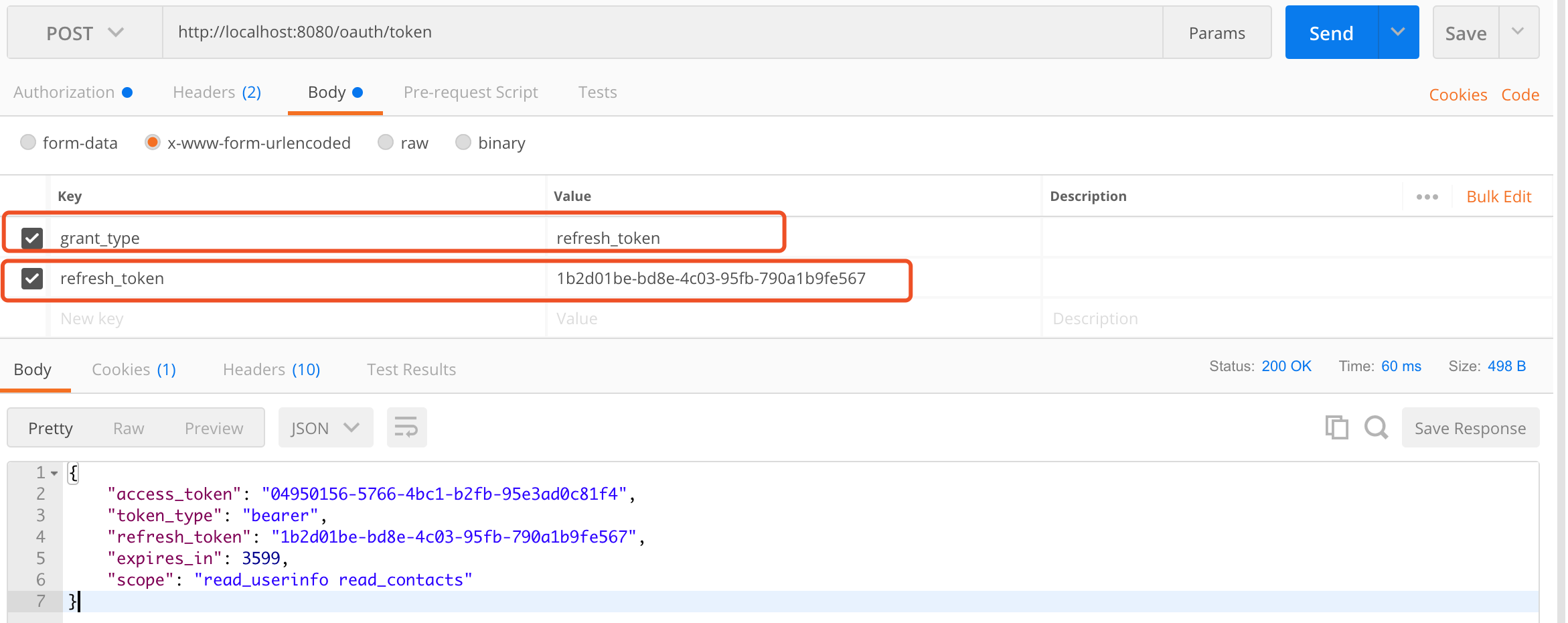1568x623 pixels.
Task: Expand the Send button dropdown arrow
Action: click(1398, 32)
